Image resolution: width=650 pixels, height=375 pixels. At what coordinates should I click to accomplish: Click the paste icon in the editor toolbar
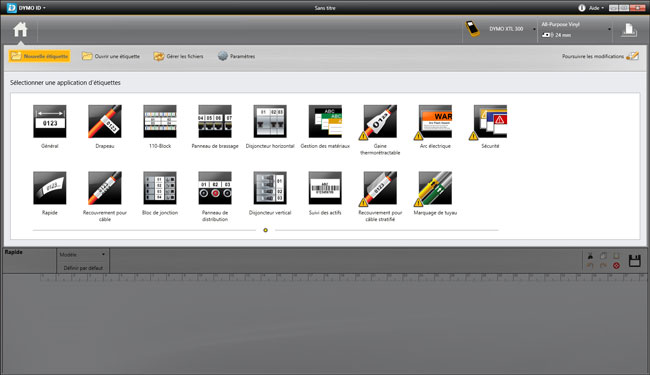coord(616,256)
